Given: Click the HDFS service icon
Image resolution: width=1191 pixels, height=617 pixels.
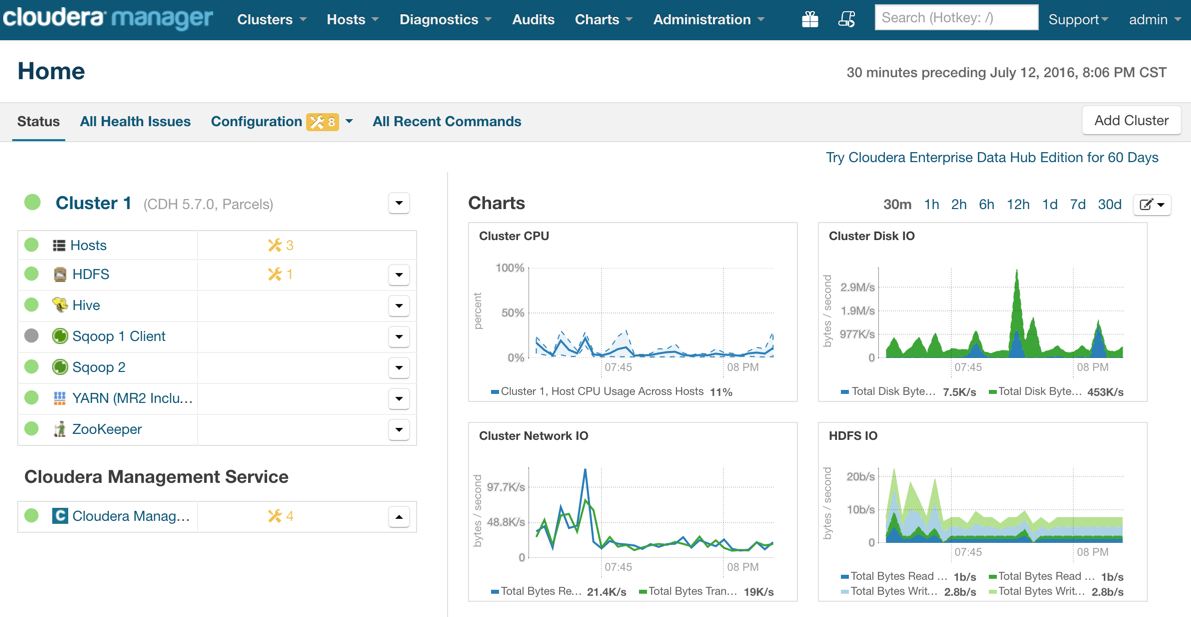Looking at the screenshot, I should pos(60,274).
